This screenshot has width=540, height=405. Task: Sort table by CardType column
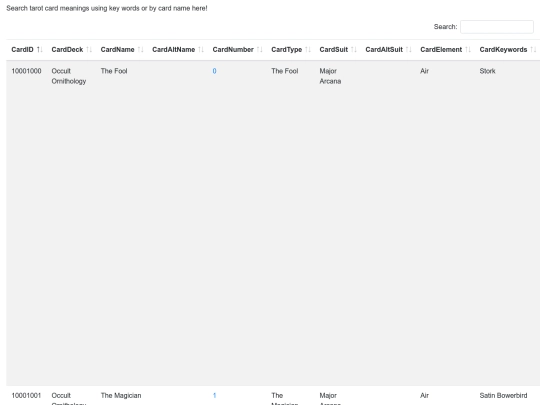290,50
